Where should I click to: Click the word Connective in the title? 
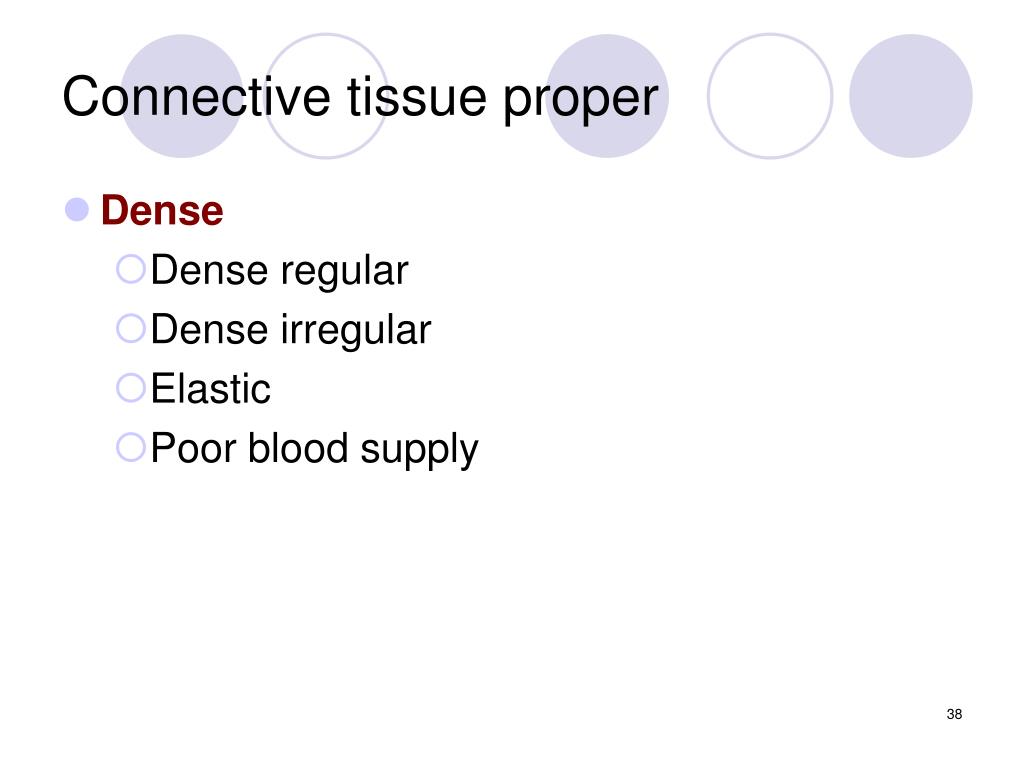click(x=197, y=97)
